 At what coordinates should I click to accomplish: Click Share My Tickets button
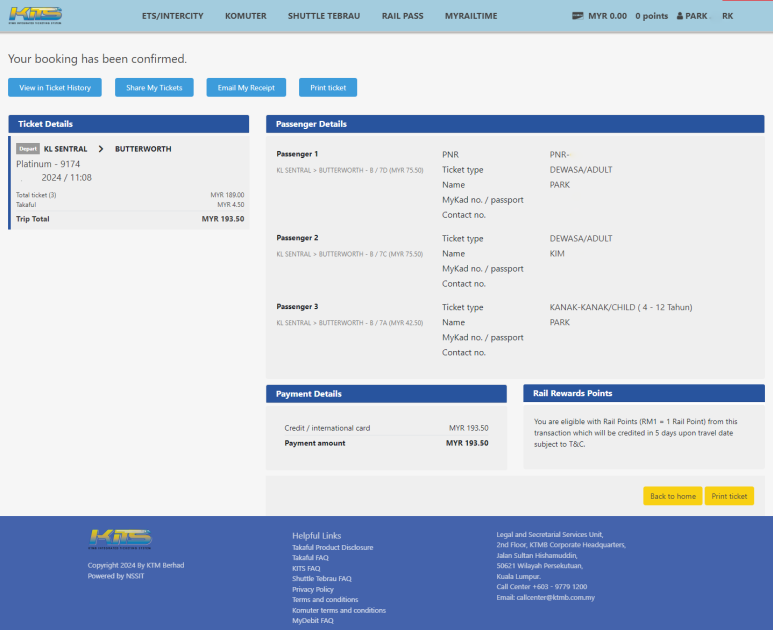(154, 88)
